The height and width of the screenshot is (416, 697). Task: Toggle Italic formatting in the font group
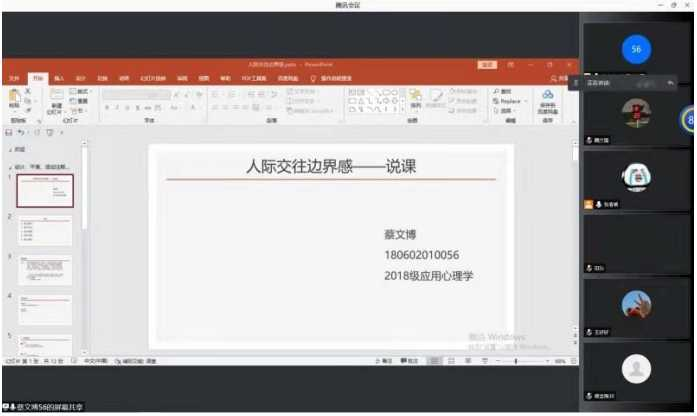click(116, 108)
